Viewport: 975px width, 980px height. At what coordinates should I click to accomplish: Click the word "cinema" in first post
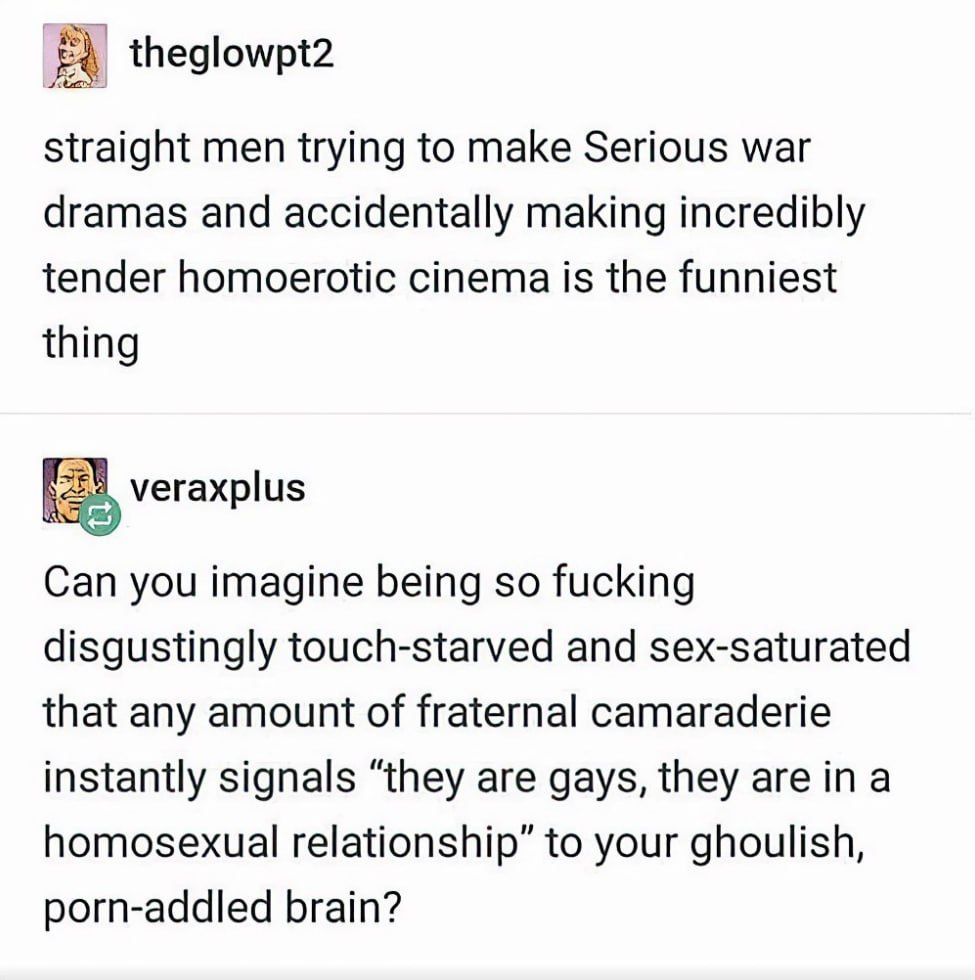[479, 278]
